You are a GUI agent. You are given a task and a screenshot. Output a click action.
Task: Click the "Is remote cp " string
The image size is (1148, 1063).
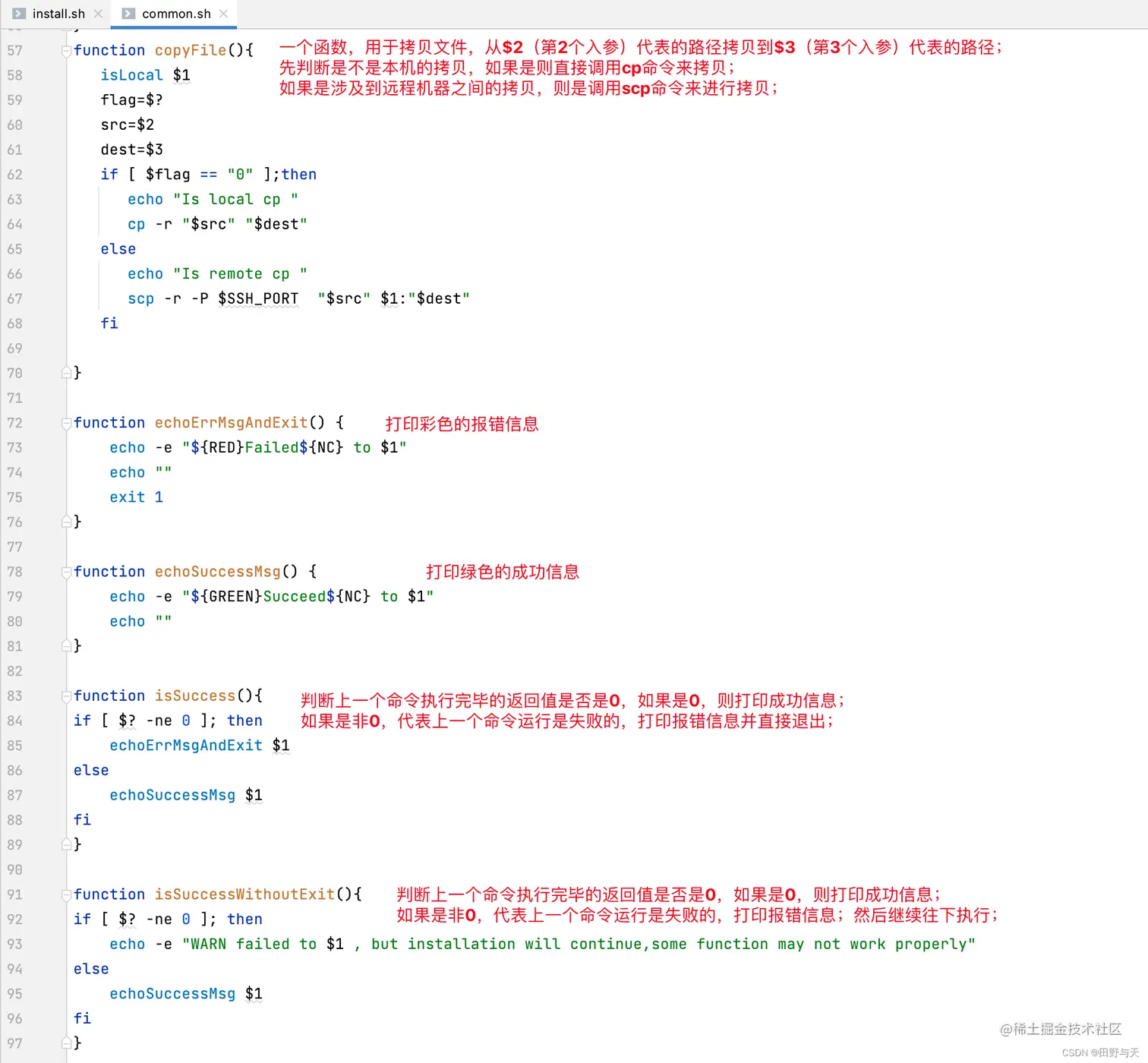coord(240,273)
